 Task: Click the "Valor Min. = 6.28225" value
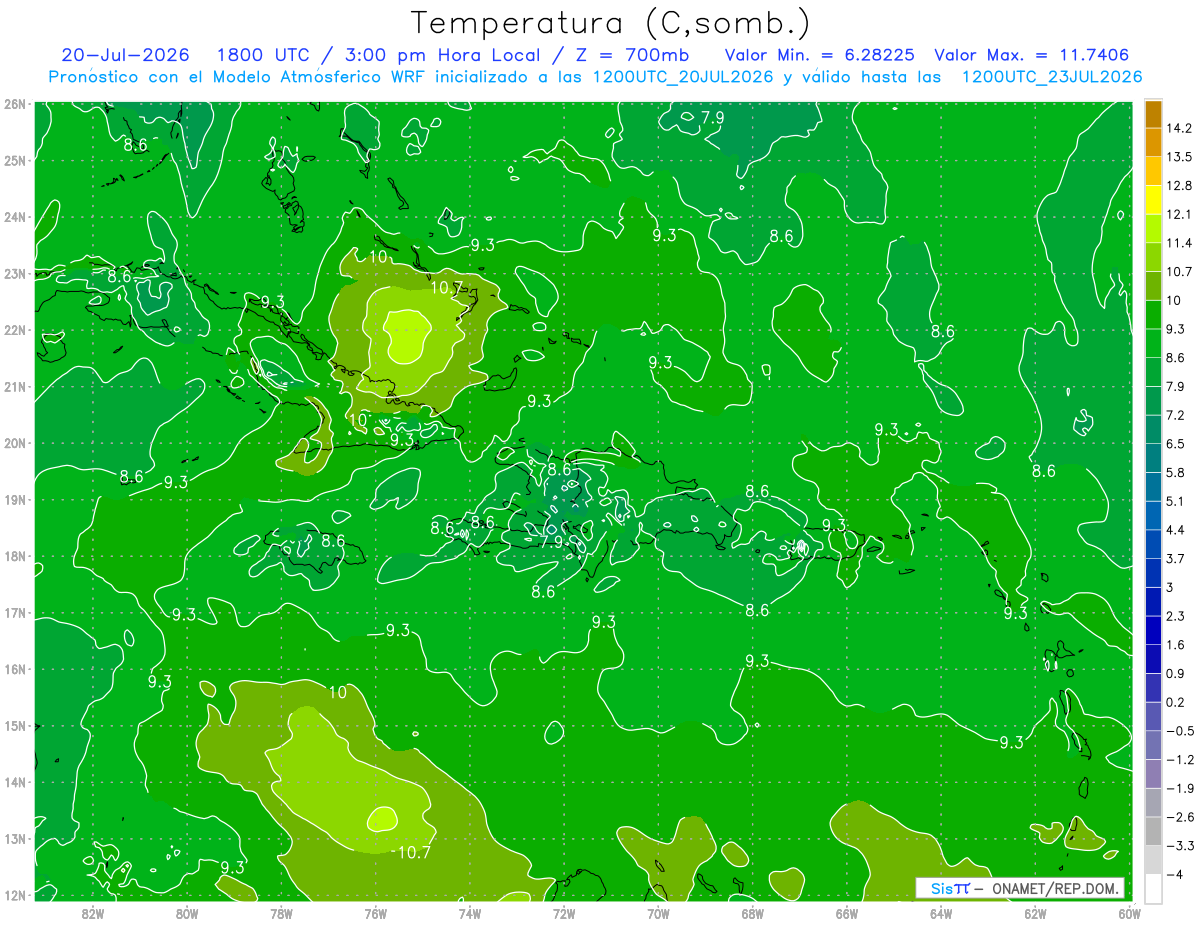(x=819, y=55)
